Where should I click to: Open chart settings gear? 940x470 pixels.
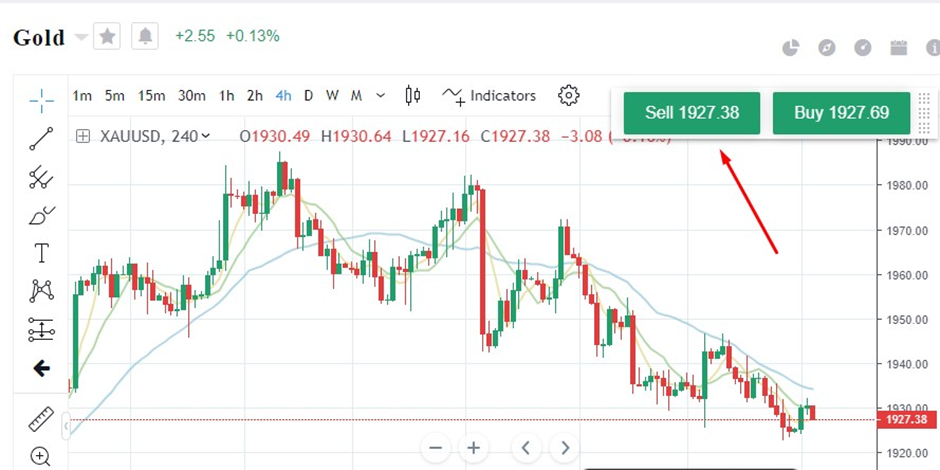[569, 96]
